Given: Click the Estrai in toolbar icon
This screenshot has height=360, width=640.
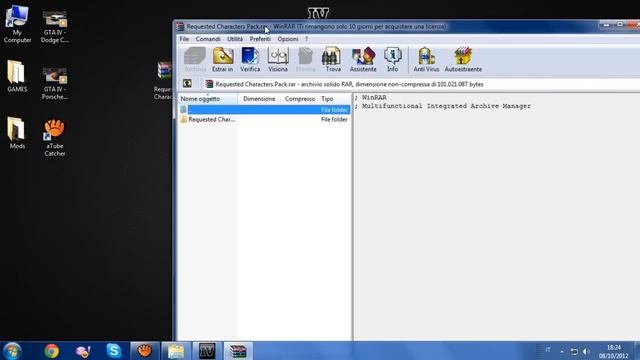Looking at the screenshot, I should (x=222, y=60).
